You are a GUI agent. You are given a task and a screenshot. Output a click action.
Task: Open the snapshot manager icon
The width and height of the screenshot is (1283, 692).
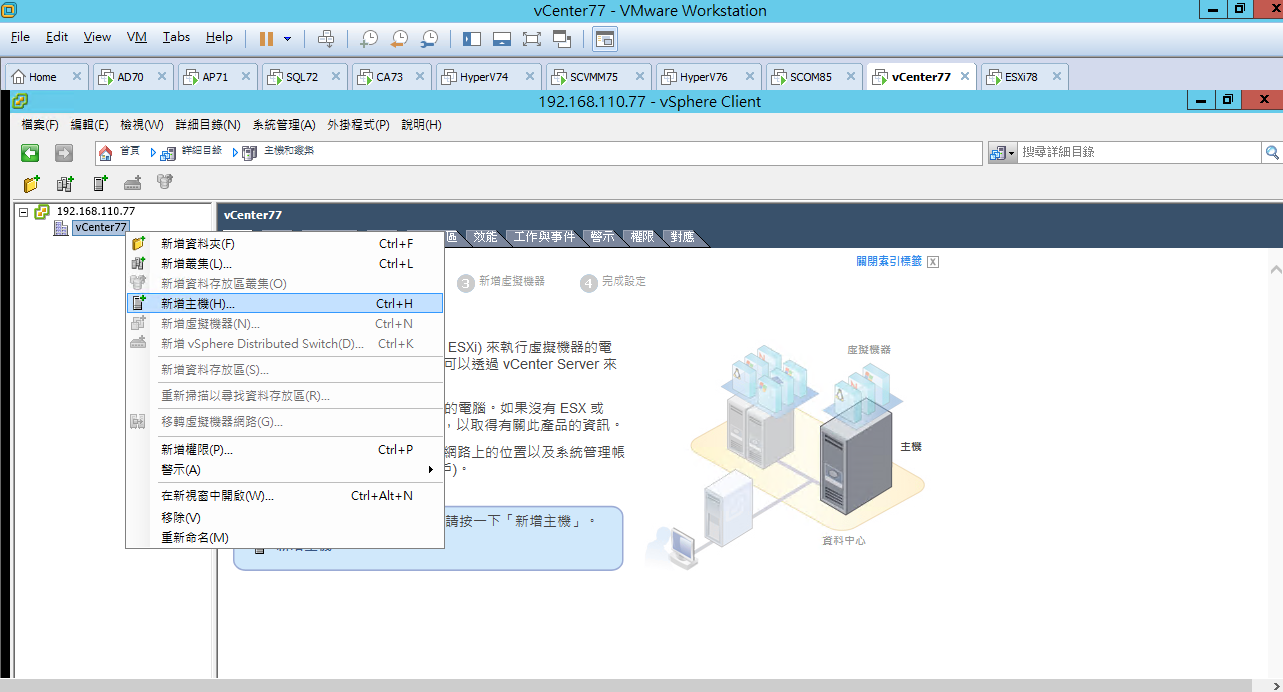[x=429, y=38]
